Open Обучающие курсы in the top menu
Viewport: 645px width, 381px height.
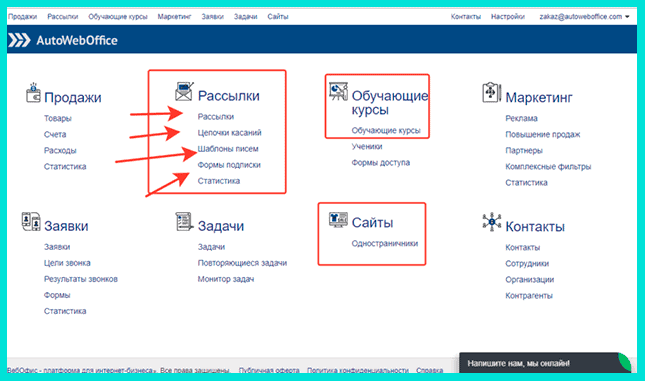[118, 17]
